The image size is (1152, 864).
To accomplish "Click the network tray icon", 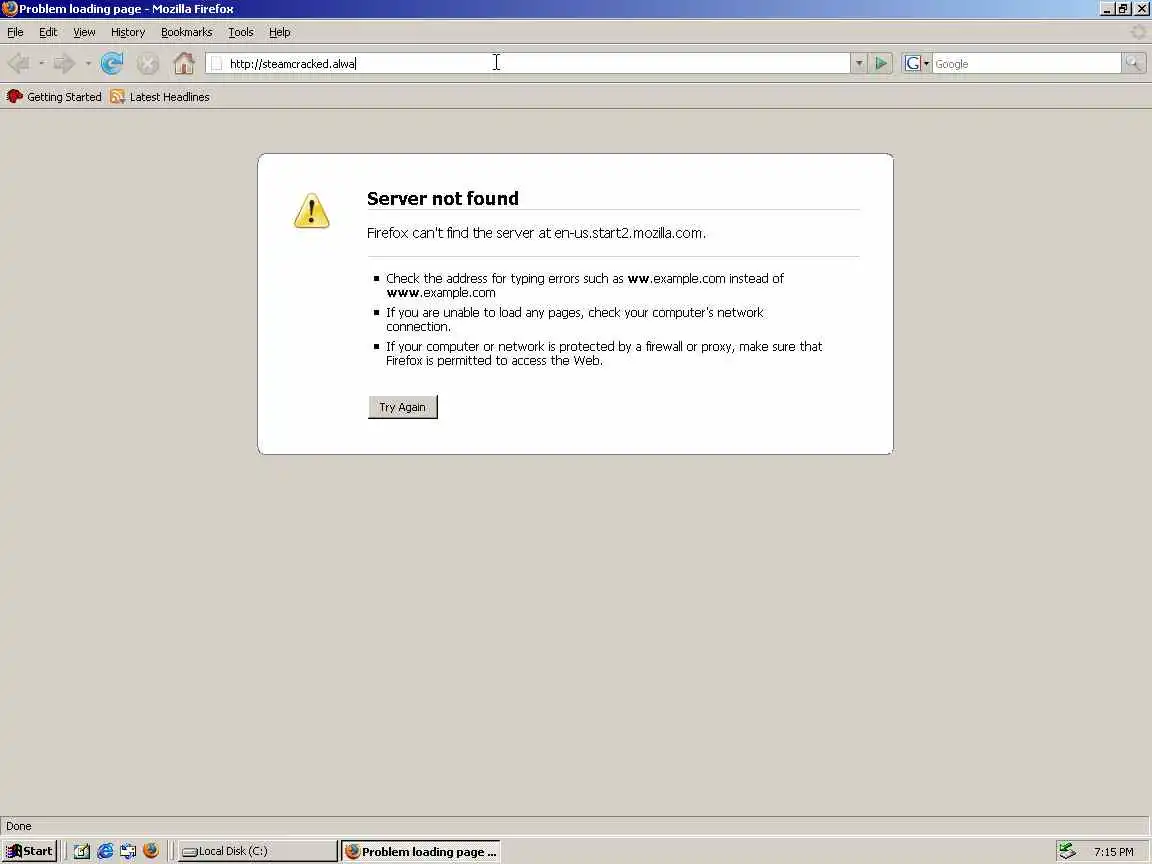I will coord(1067,851).
